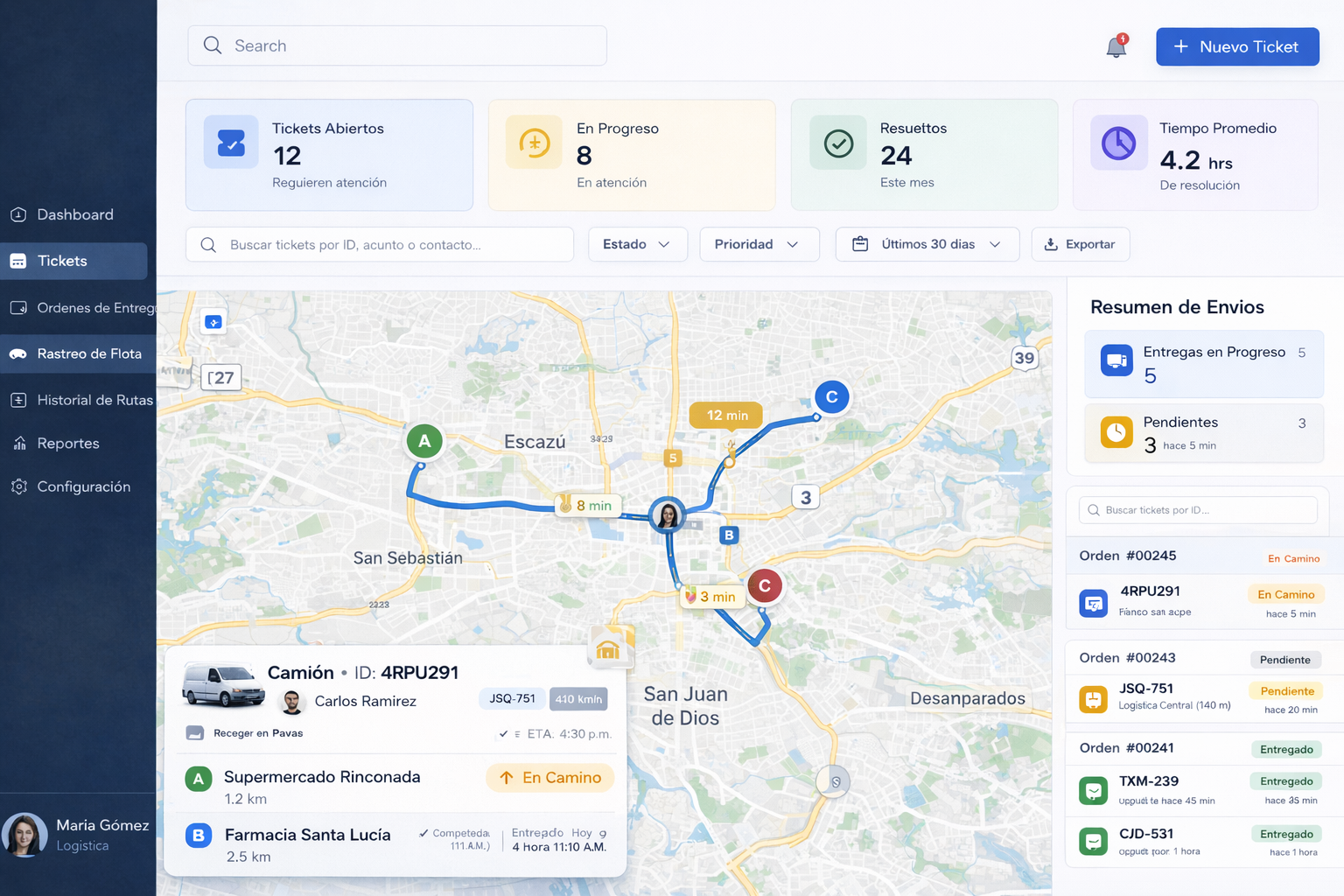Open the Últimos 30 días date dropdown
Image resolution: width=1344 pixels, height=896 pixels.
pos(927,244)
